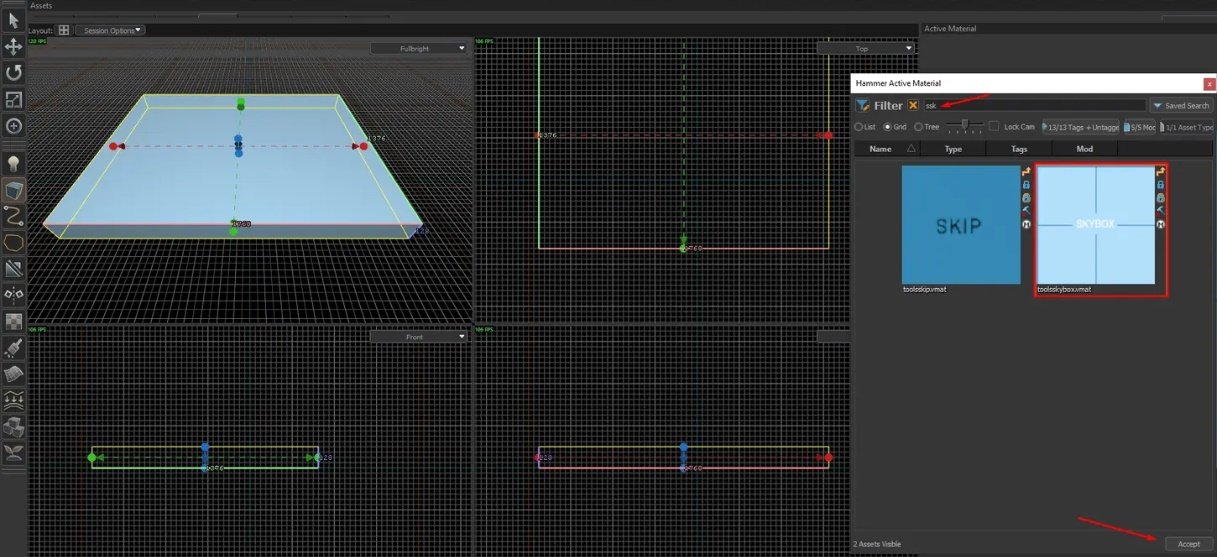Viewport: 1217px width, 557px height.
Task: Clear the filter with the orange X
Action: click(913, 105)
